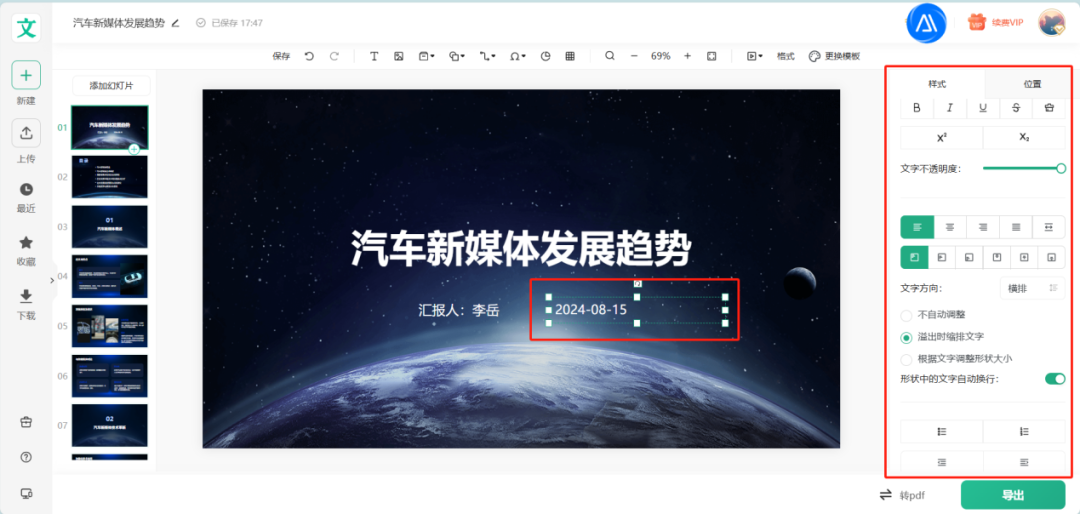The width and height of the screenshot is (1080, 514).
Task: Apply strikethrough with the S icon
Action: point(1016,107)
